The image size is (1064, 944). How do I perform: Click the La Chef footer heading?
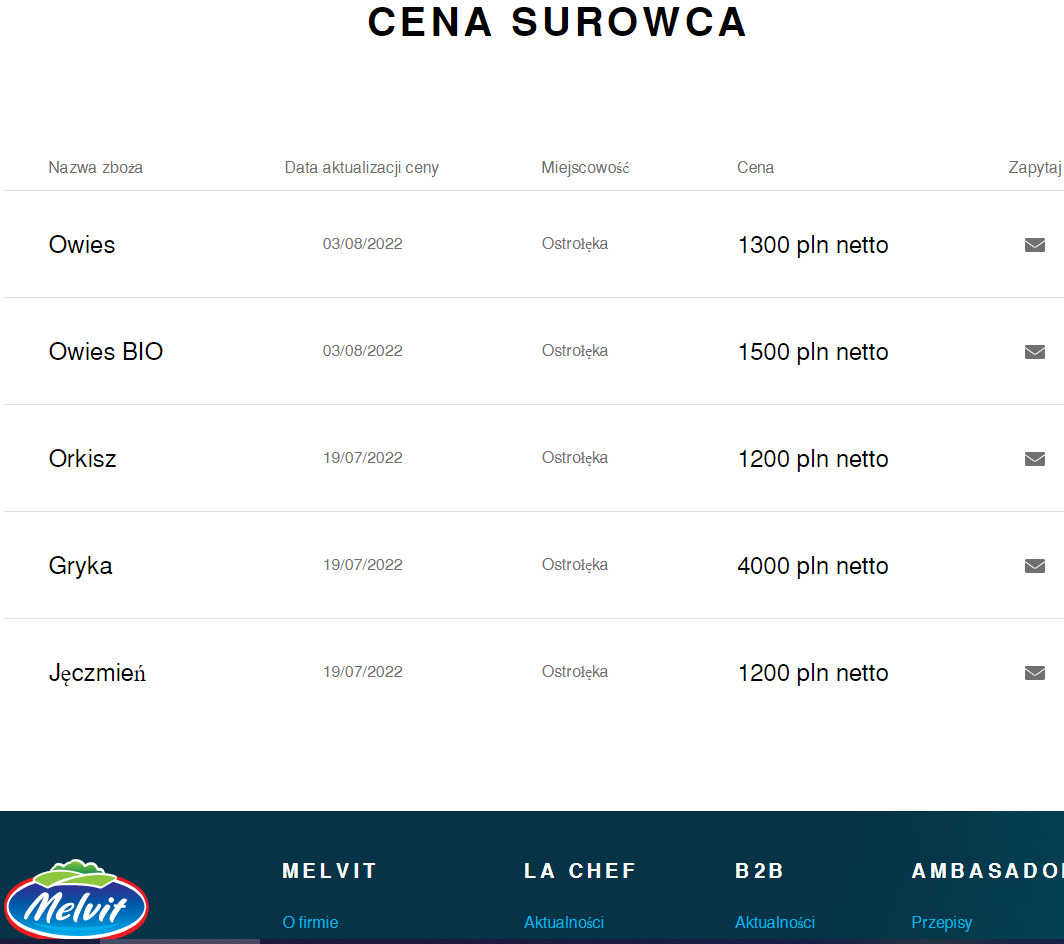580,871
